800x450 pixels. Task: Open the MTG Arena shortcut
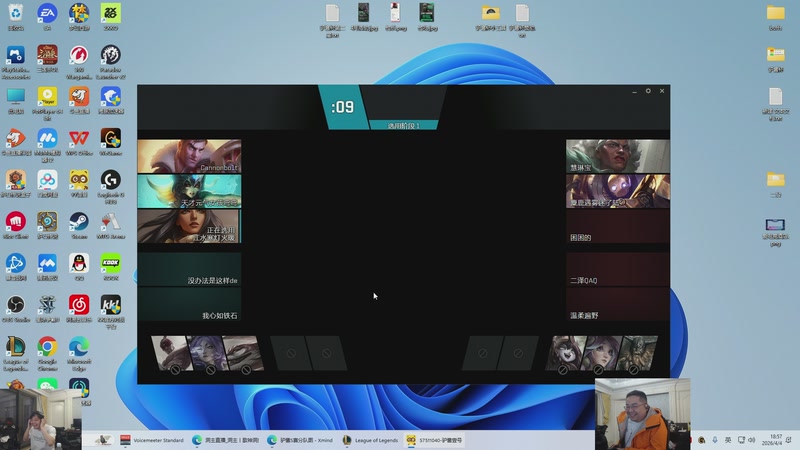[x=111, y=225]
